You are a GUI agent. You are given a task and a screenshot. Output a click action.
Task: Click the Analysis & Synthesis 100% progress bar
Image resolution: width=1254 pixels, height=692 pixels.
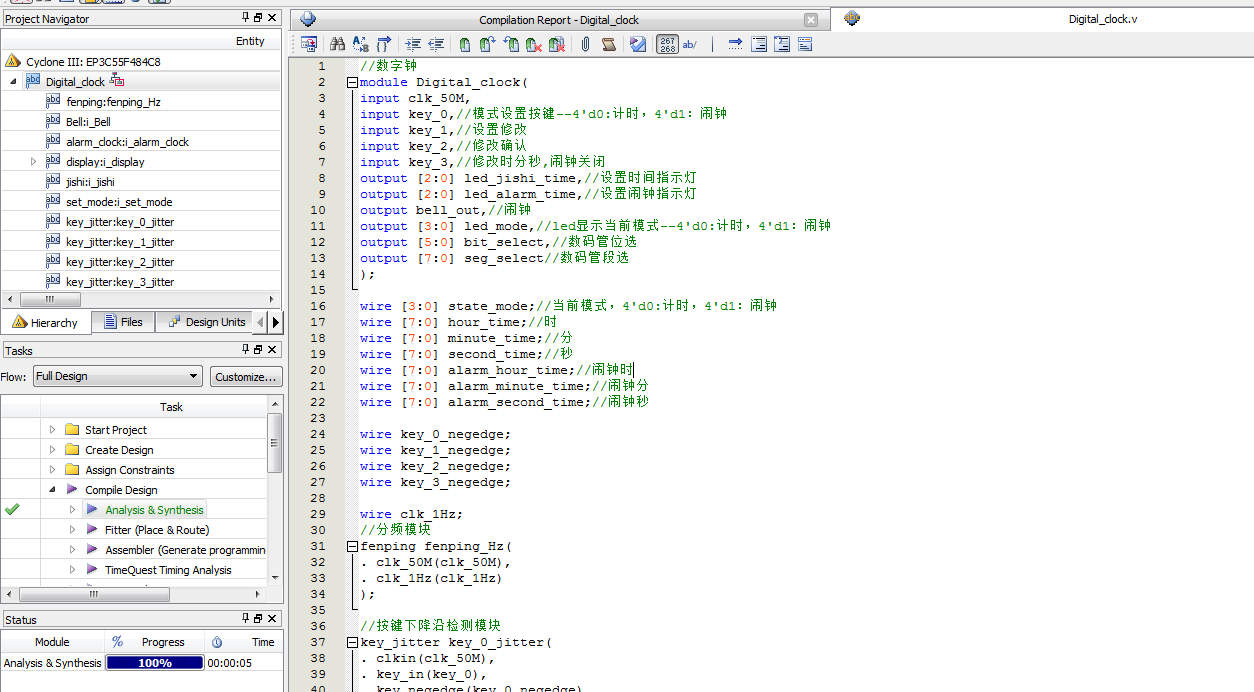click(155, 663)
